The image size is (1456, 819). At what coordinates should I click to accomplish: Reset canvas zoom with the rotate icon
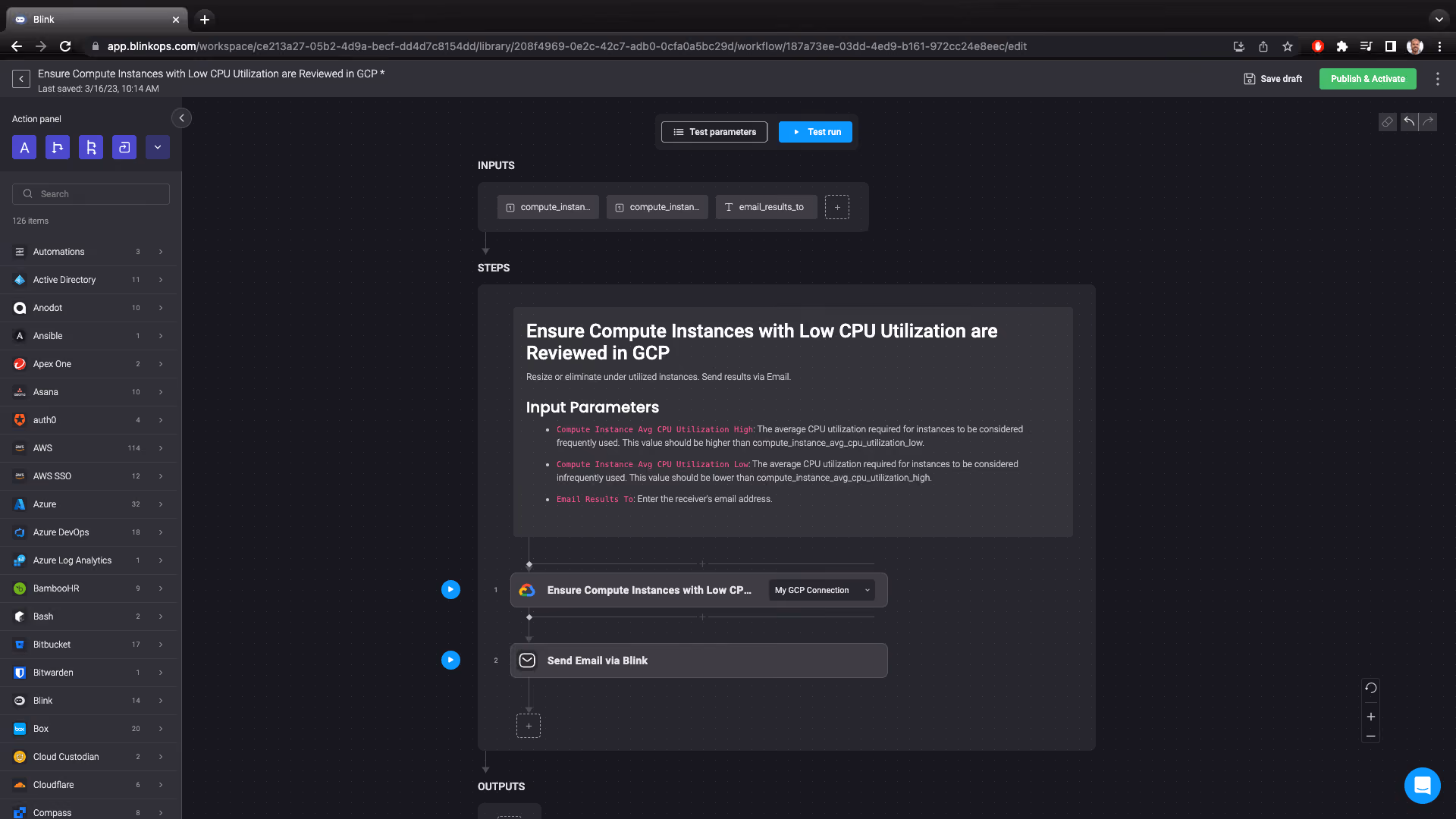pyautogui.click(x=1371, y=689)
